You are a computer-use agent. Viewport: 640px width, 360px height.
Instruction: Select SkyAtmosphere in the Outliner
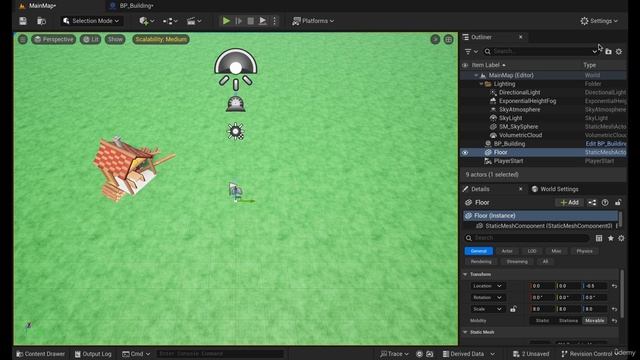pyautogui.click(x=519, y=110)
